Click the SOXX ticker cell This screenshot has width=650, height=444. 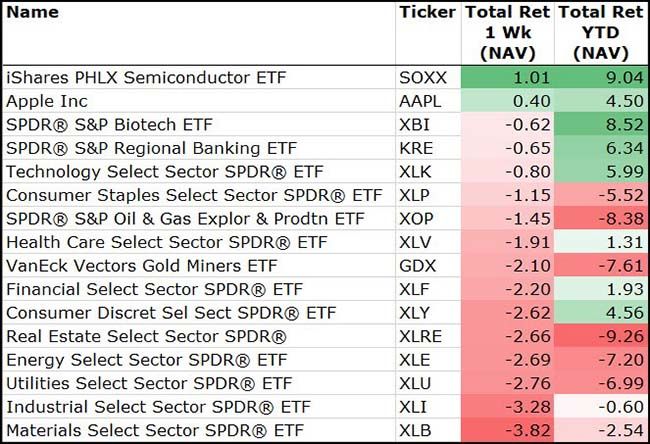click(x=422, y=77)
